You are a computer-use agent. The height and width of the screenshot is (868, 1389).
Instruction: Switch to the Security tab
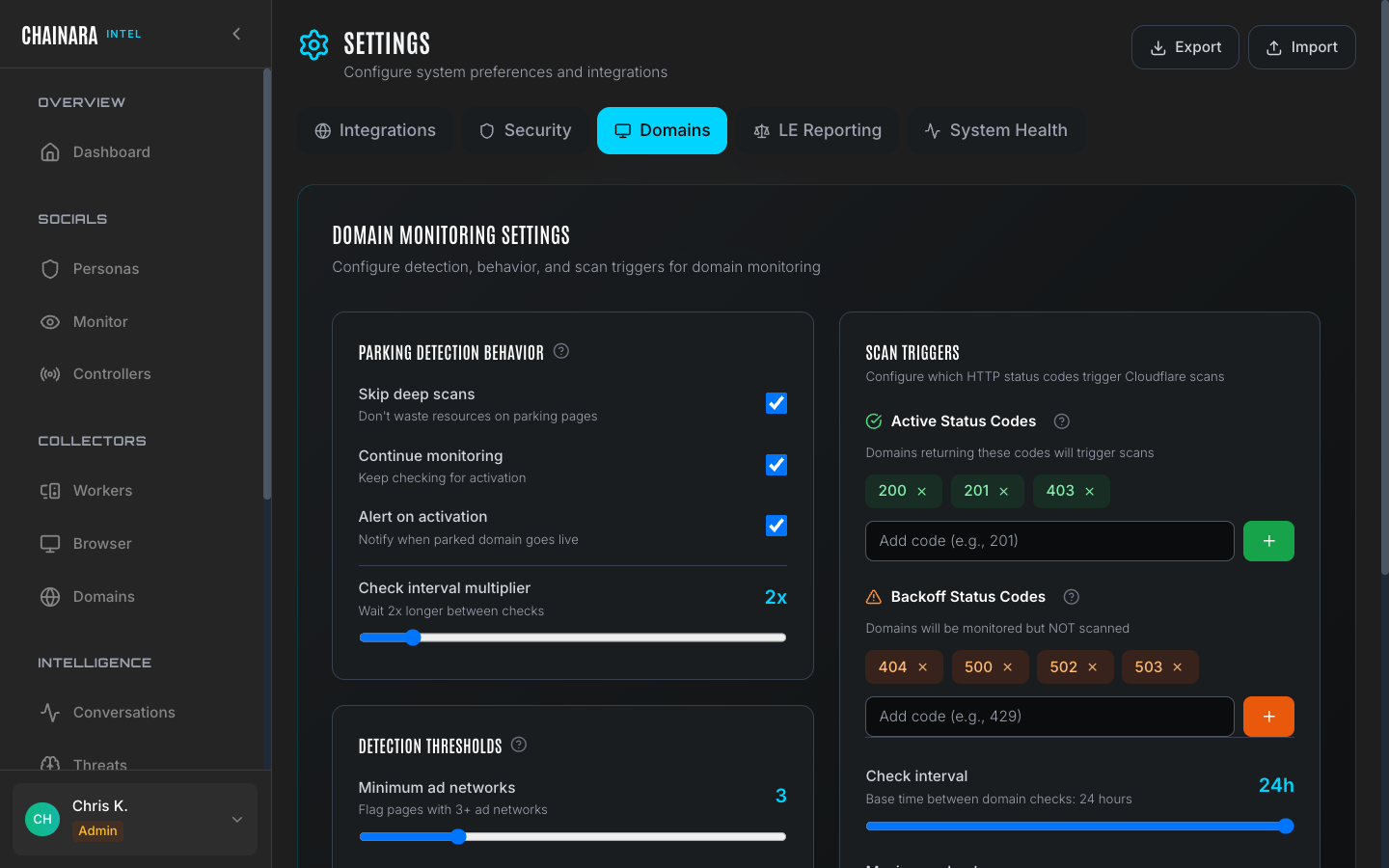[526, 130]
